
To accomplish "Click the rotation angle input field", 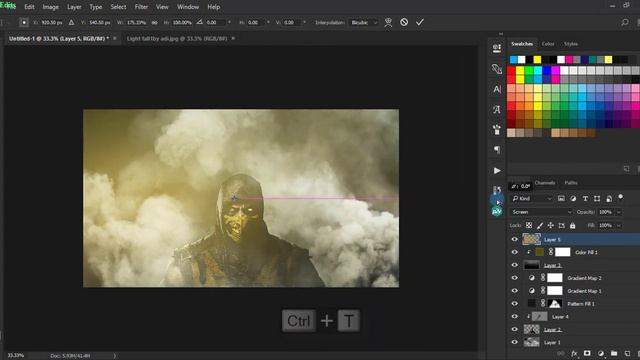I will pyautogui.click(x=215, y=22).
